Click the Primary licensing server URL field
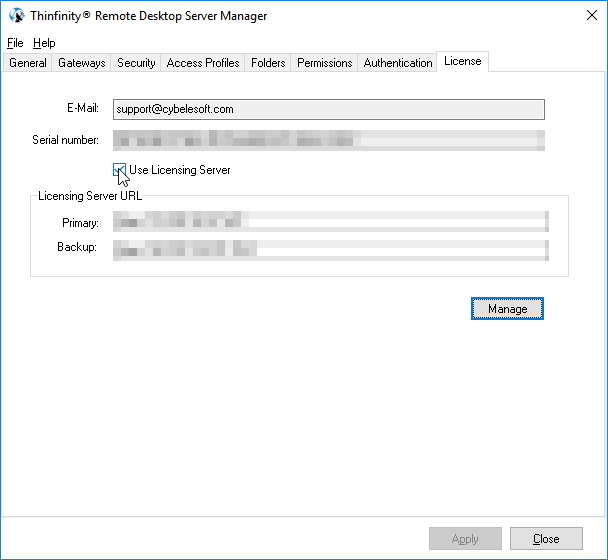608x560 pixels. coord(330,222)
